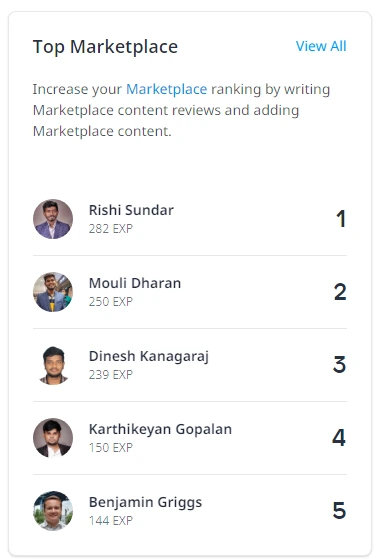Click the rank number 1
Image resolution: width=382 pixels, height=559 pixels.
[x=341, y=219]
